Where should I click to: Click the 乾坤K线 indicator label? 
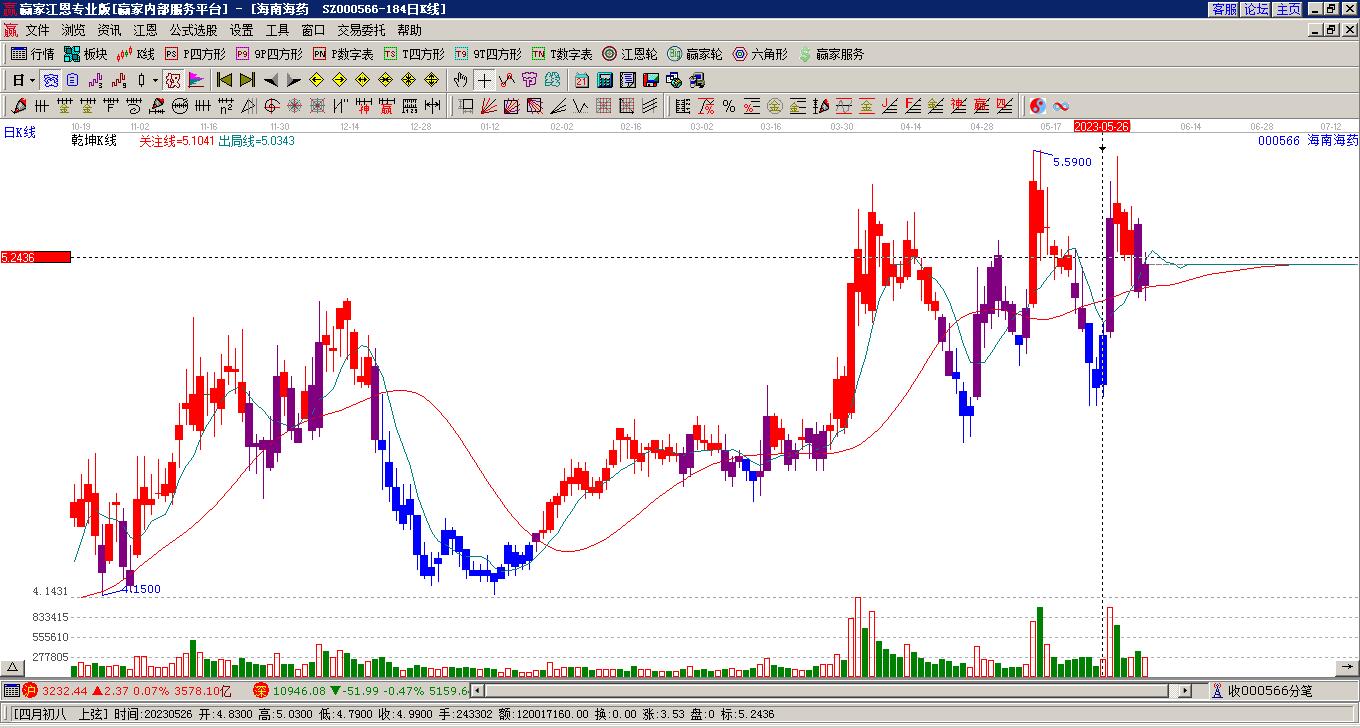(x=94, y=141)
